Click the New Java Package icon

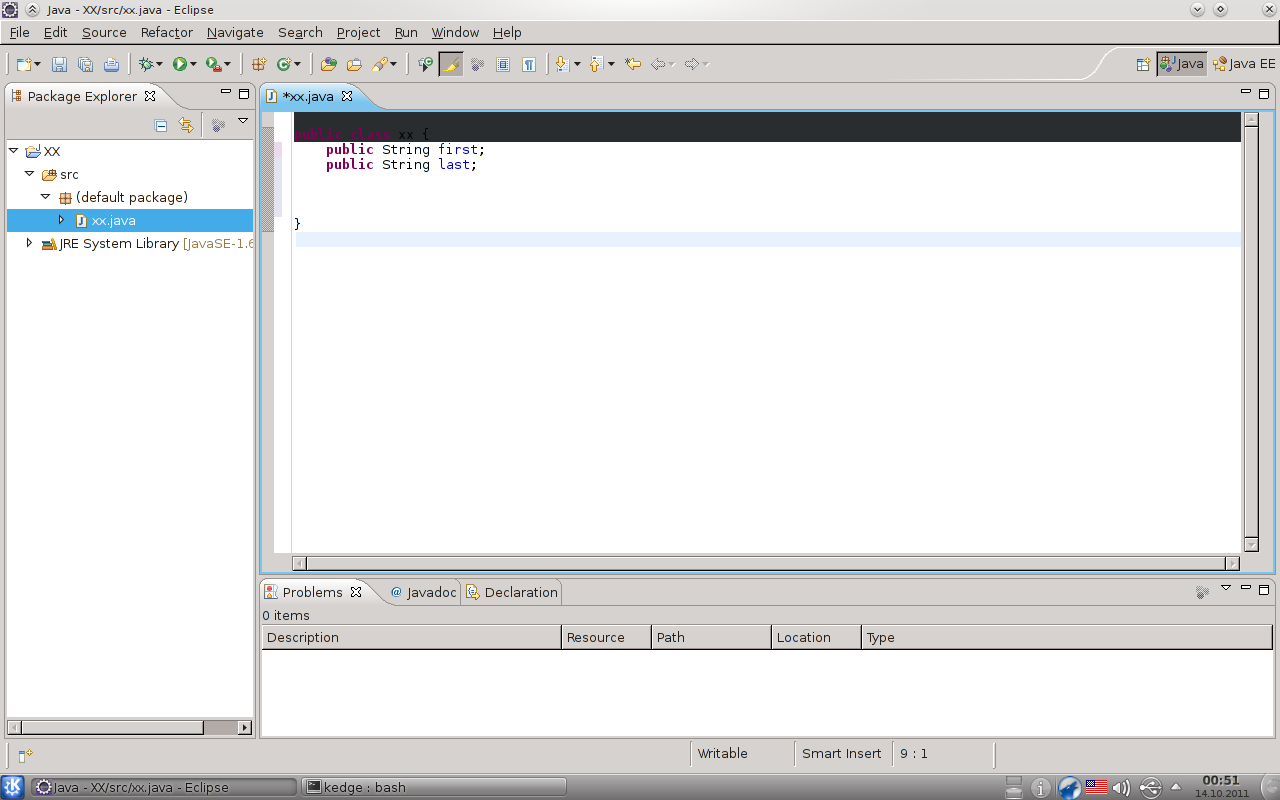coord(259,64)
